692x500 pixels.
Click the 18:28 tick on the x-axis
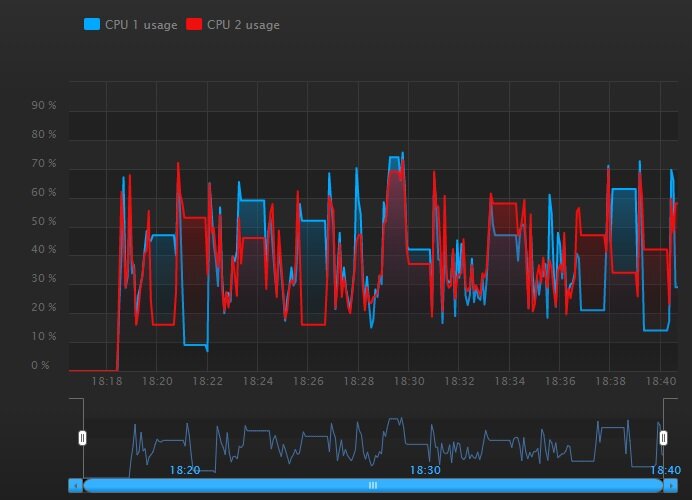(x=358, y=381)
